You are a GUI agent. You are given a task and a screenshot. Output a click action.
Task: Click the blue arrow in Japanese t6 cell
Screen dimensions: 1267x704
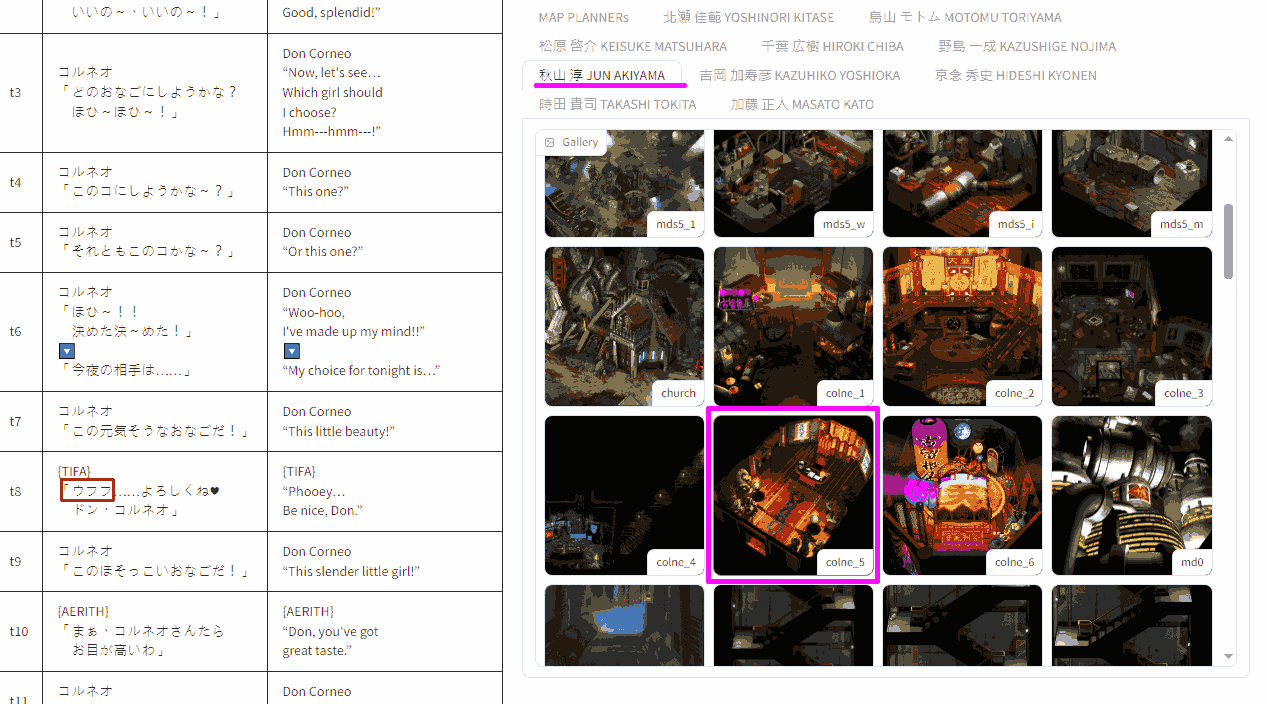pos(66,351)
